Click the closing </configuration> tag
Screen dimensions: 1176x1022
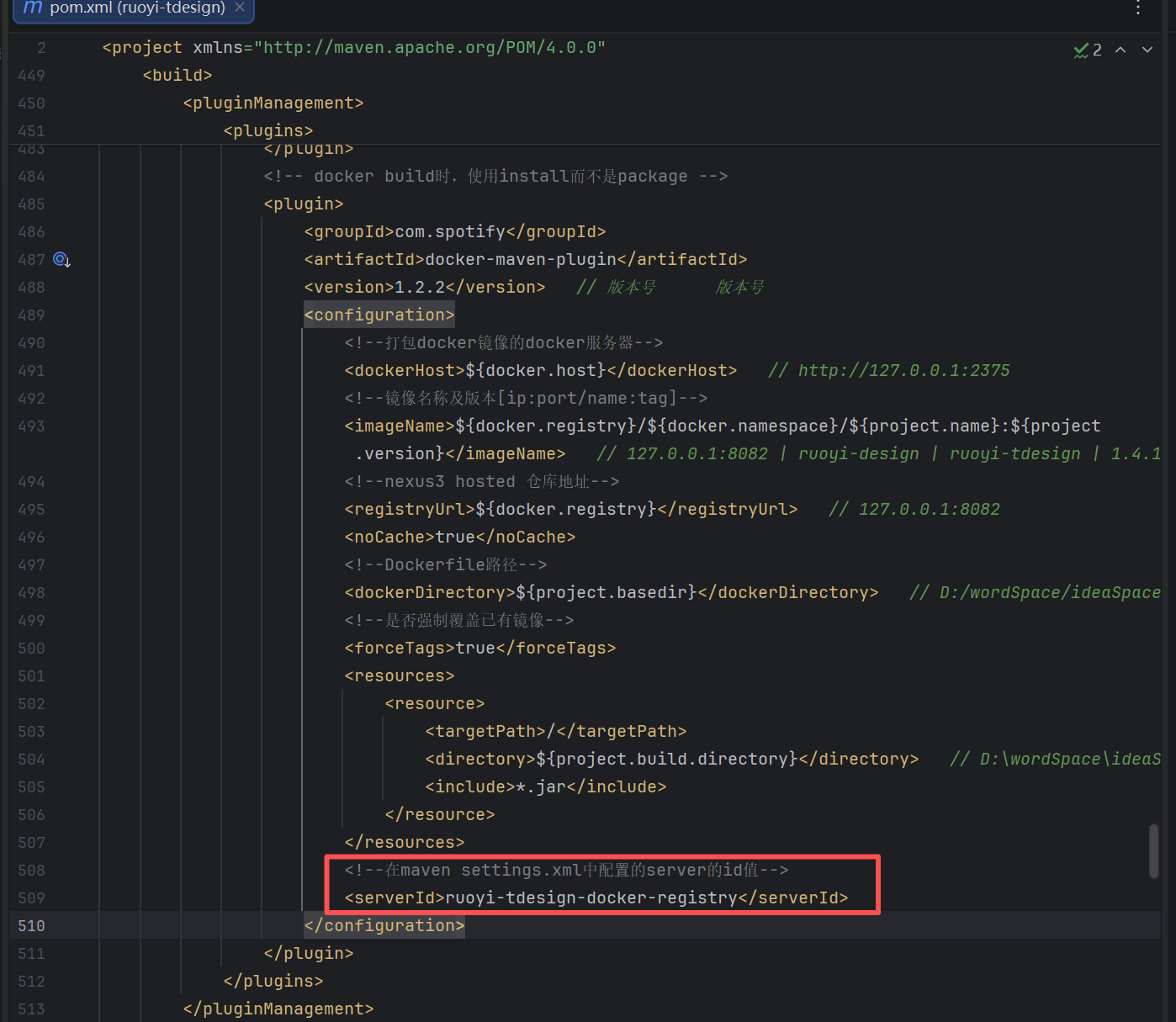click(384, 925)
